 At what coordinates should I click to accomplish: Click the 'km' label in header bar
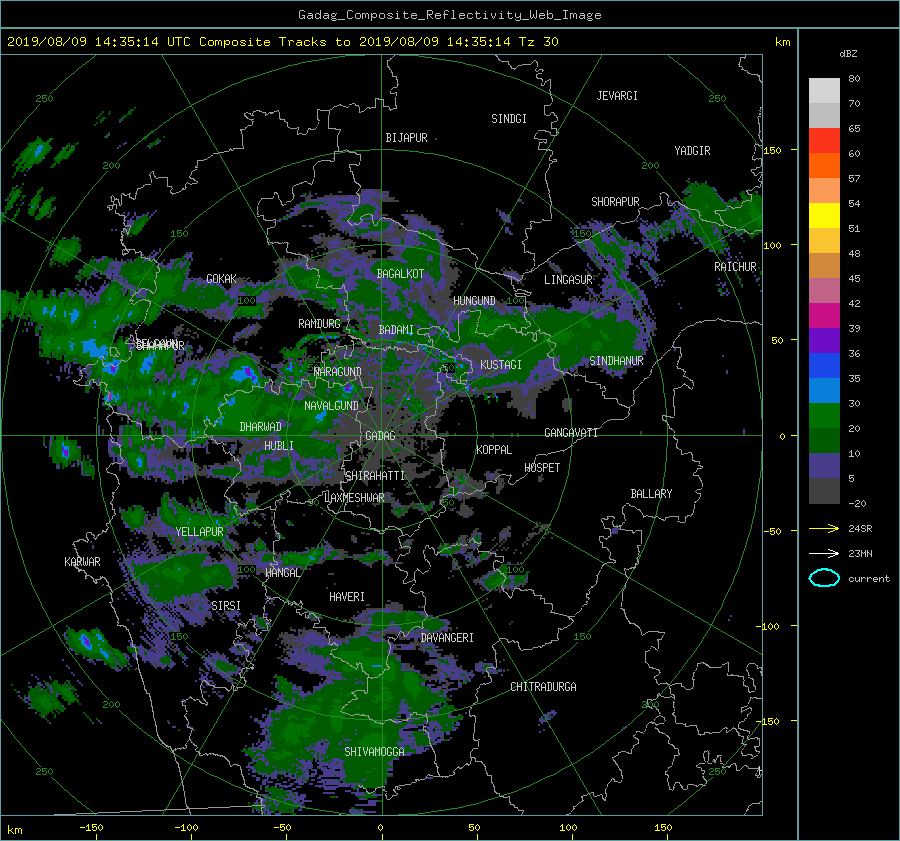pos(782,42)
